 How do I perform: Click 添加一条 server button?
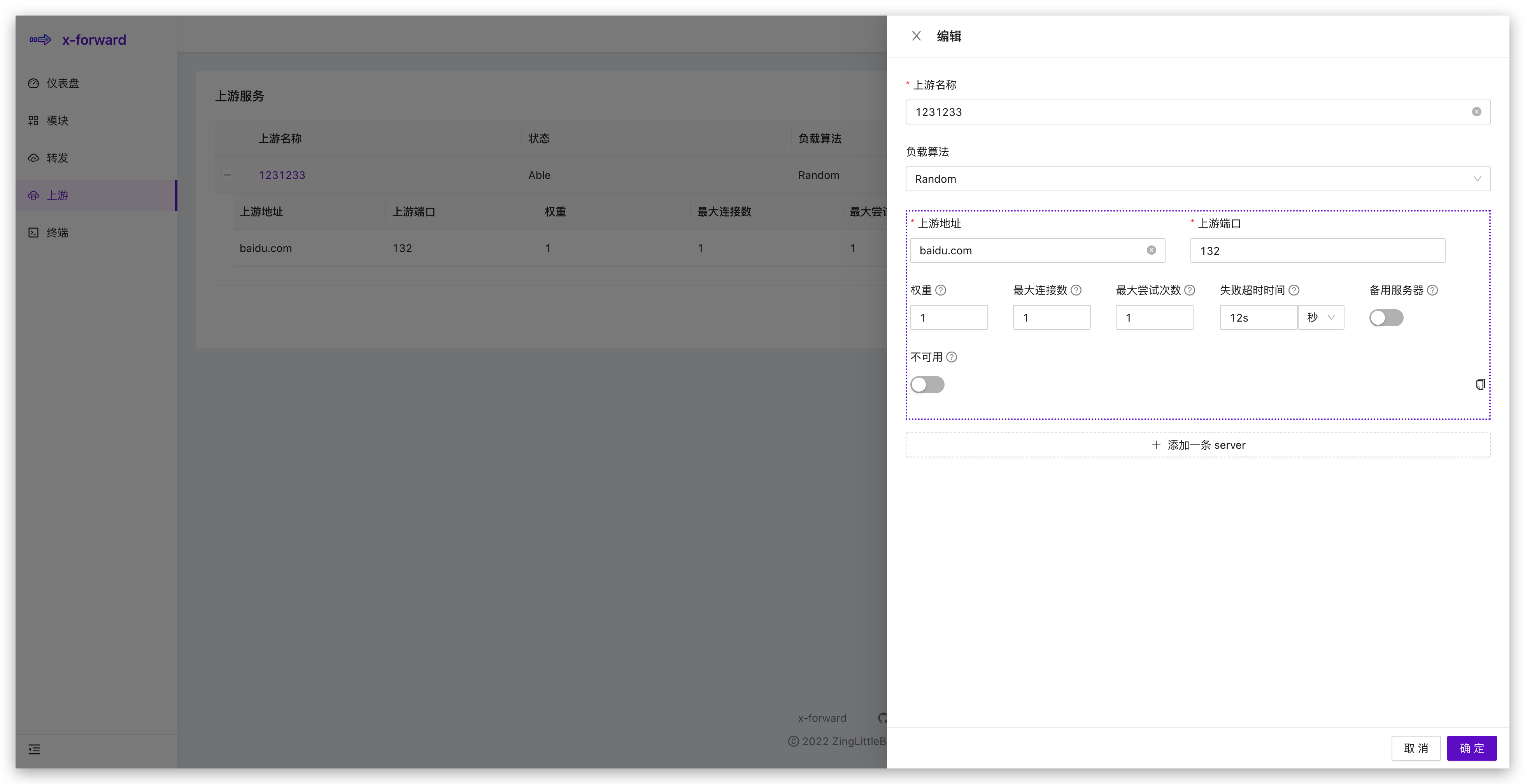1197,445
